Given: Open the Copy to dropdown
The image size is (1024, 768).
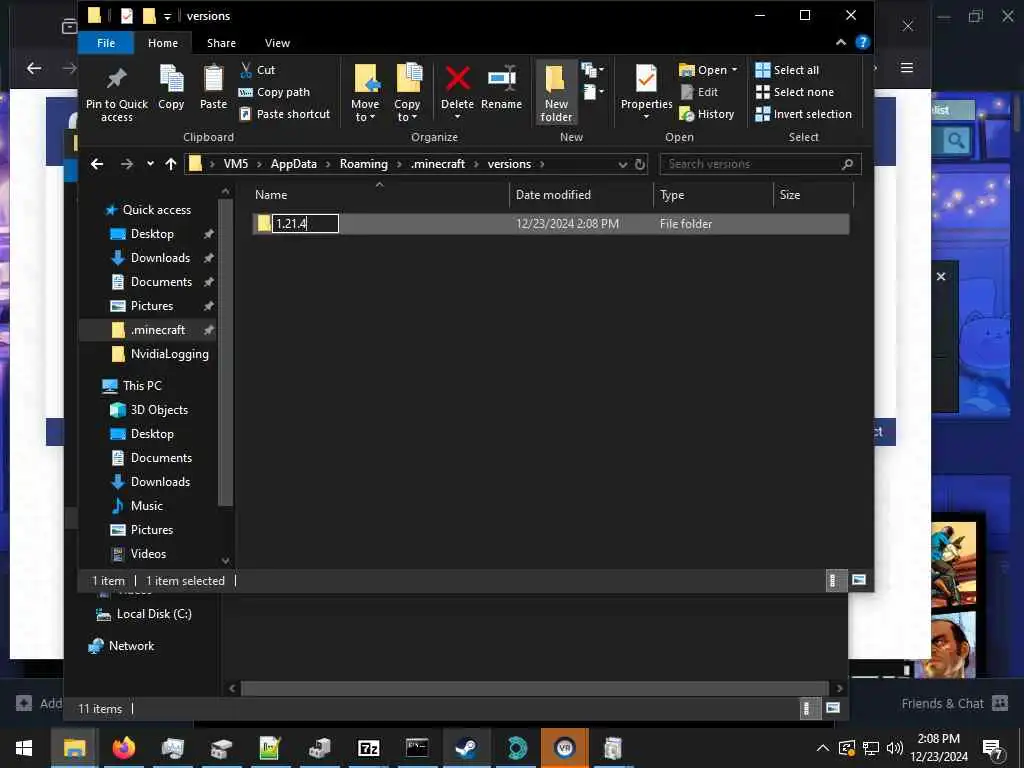Looking at the screenshot, I should point(407,93).
